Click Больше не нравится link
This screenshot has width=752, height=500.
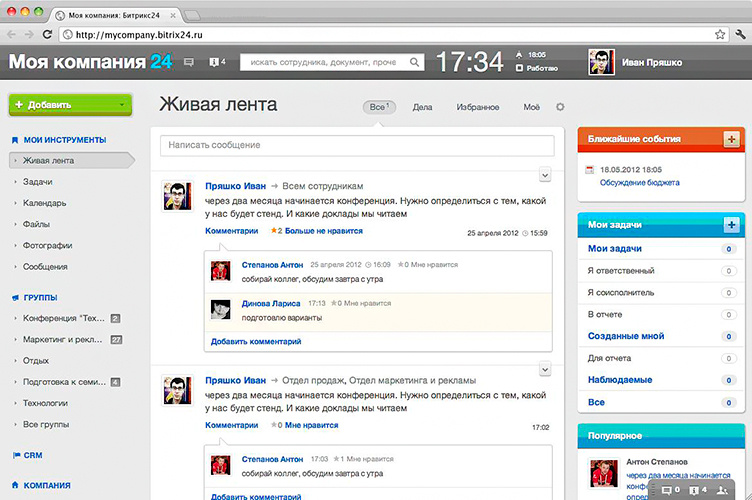click(x=324, y=231)
